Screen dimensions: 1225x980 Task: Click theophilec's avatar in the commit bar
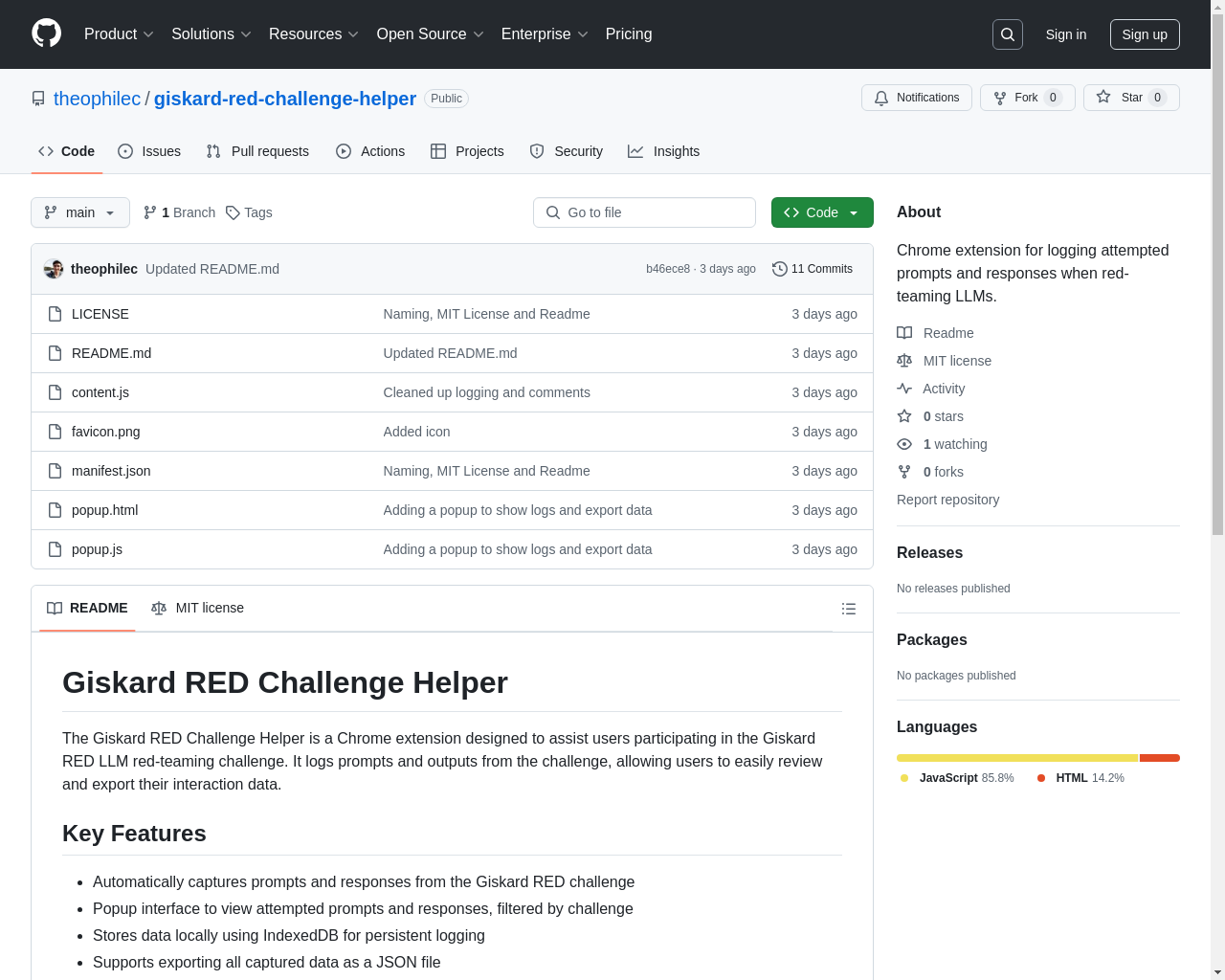(54, 269)
